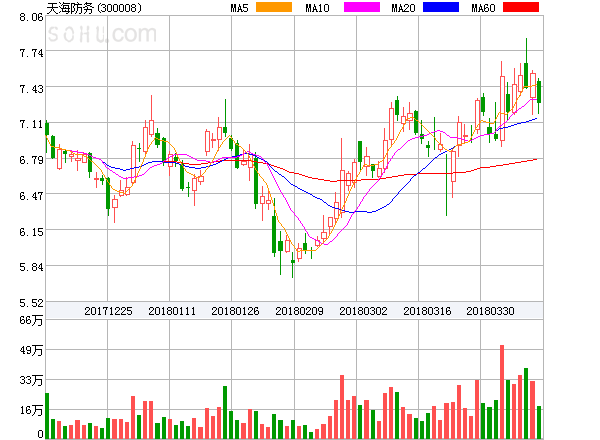Click the 33万 volume axis label

click(31, 380)
